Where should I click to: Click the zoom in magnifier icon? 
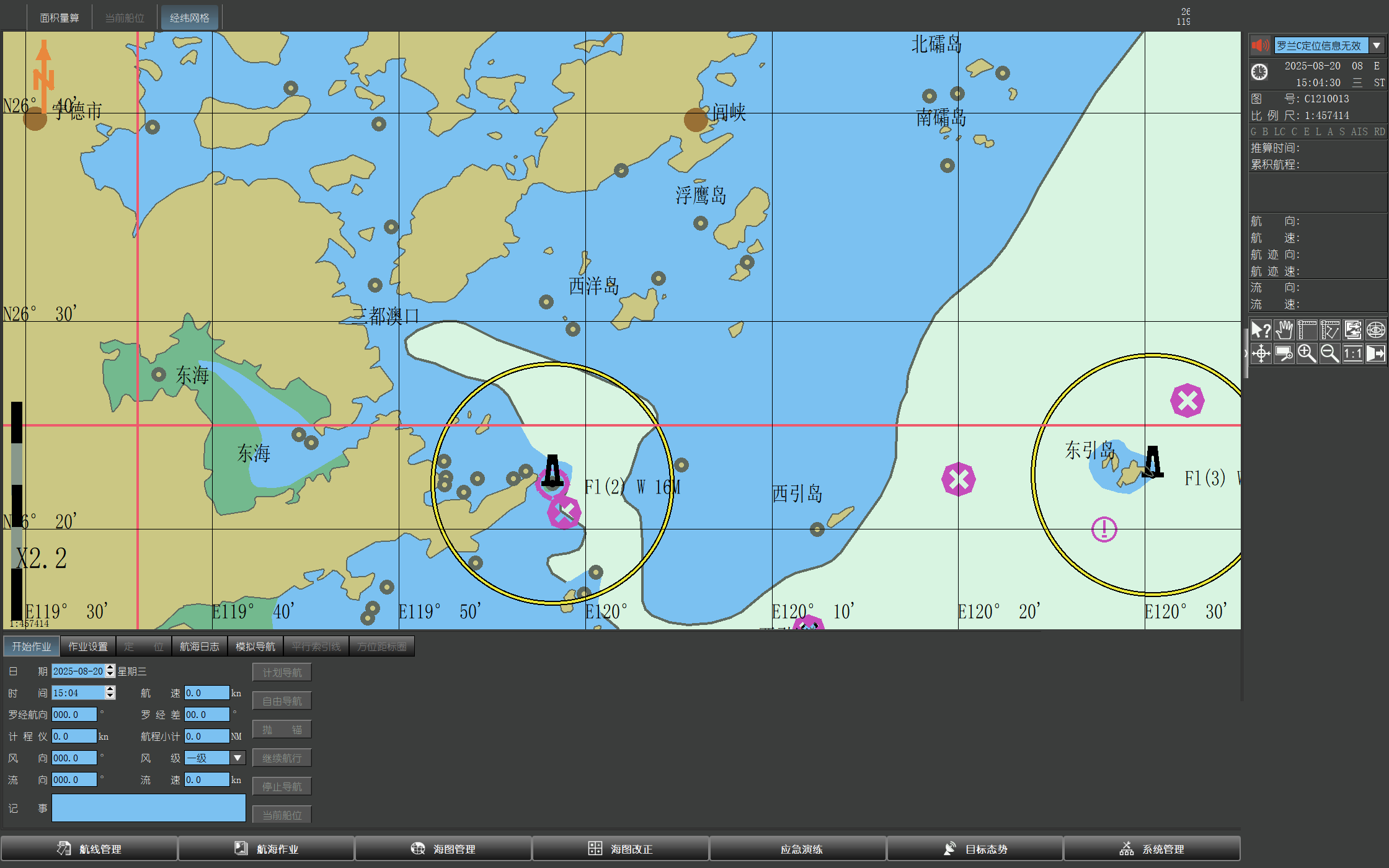pyautogui.click(x=1307, y=353)
